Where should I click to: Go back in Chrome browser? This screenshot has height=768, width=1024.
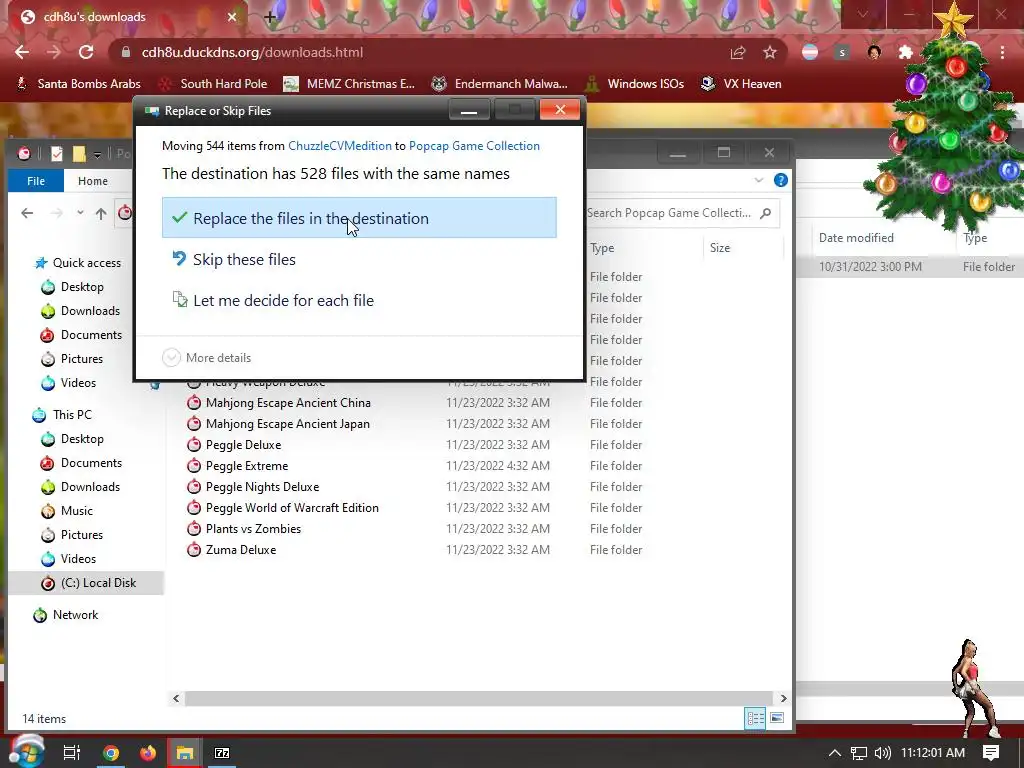point(22,52)
